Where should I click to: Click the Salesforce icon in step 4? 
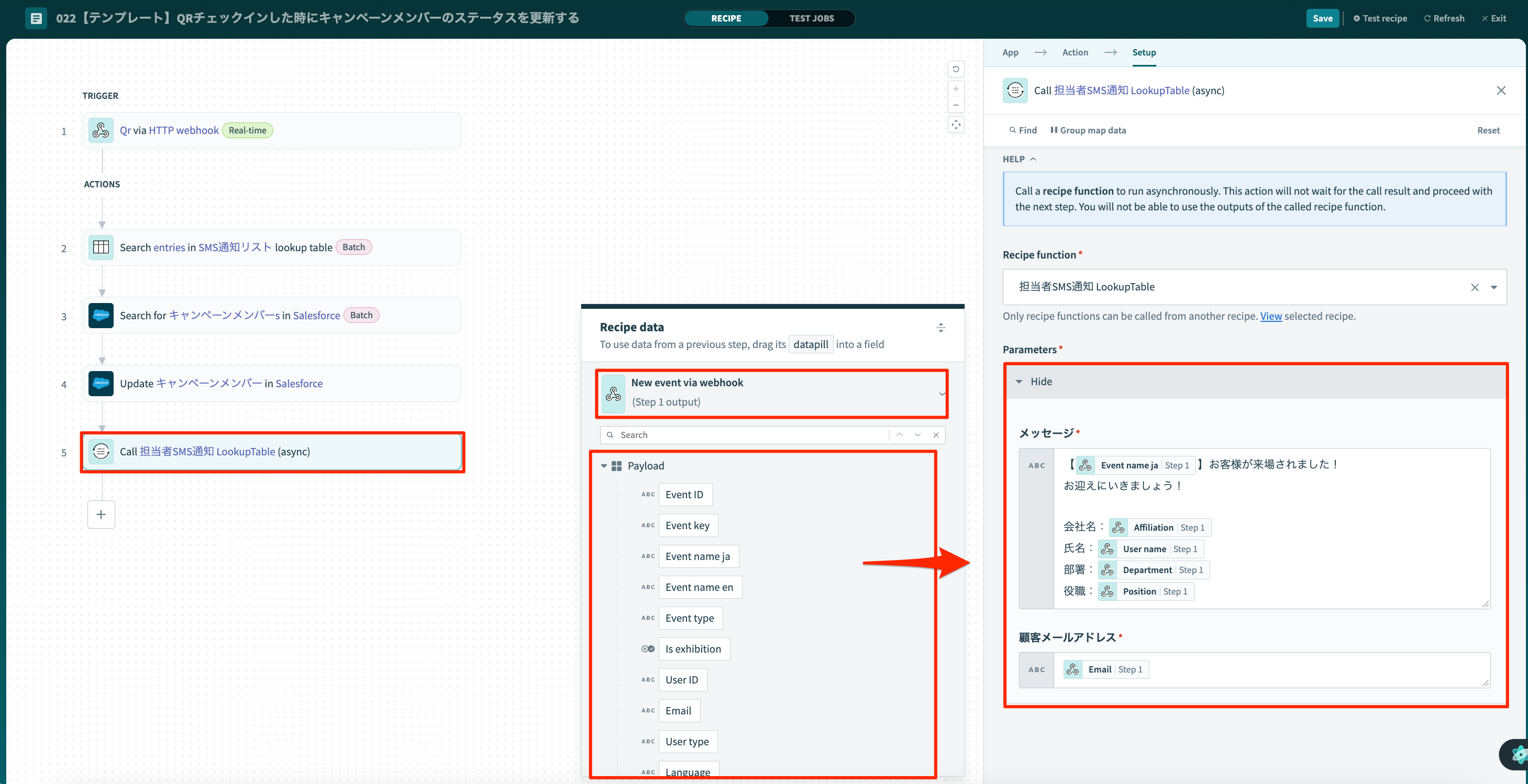[101, 384]
